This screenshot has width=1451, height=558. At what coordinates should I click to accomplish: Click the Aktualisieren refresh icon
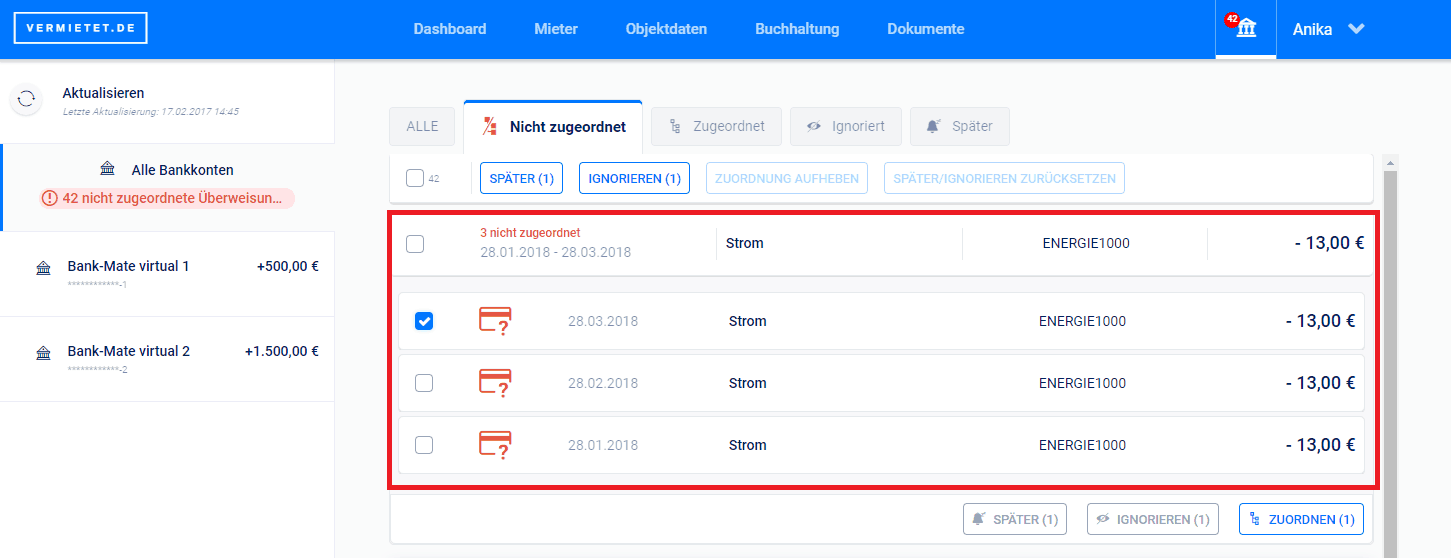27,99
